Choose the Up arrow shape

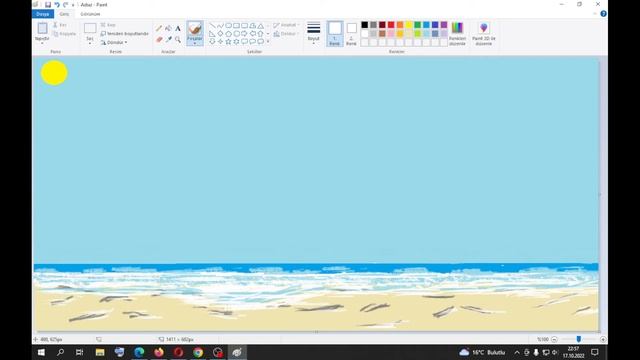(x=260, y=33)
